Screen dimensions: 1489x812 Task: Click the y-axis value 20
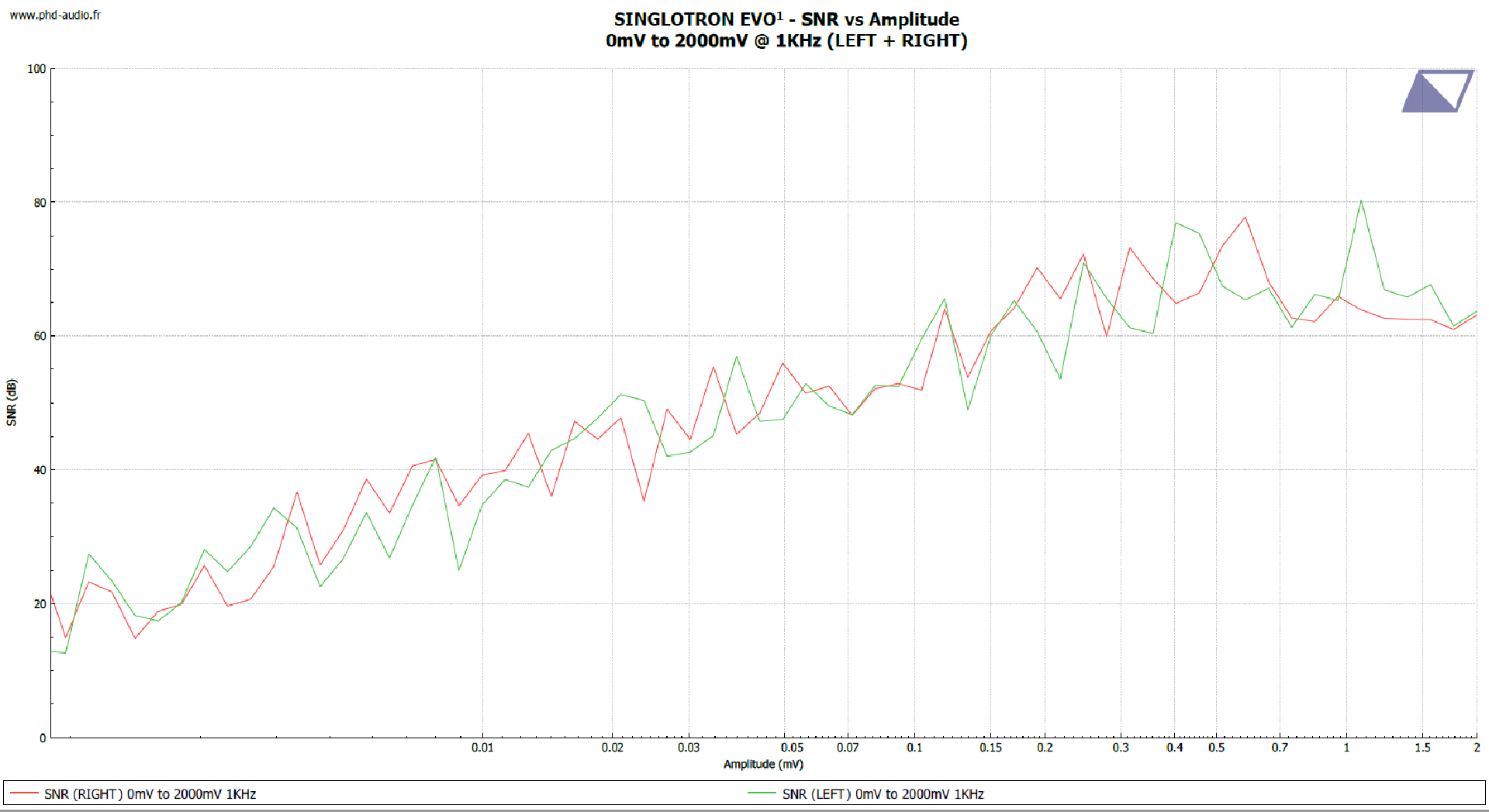(40, 604)
